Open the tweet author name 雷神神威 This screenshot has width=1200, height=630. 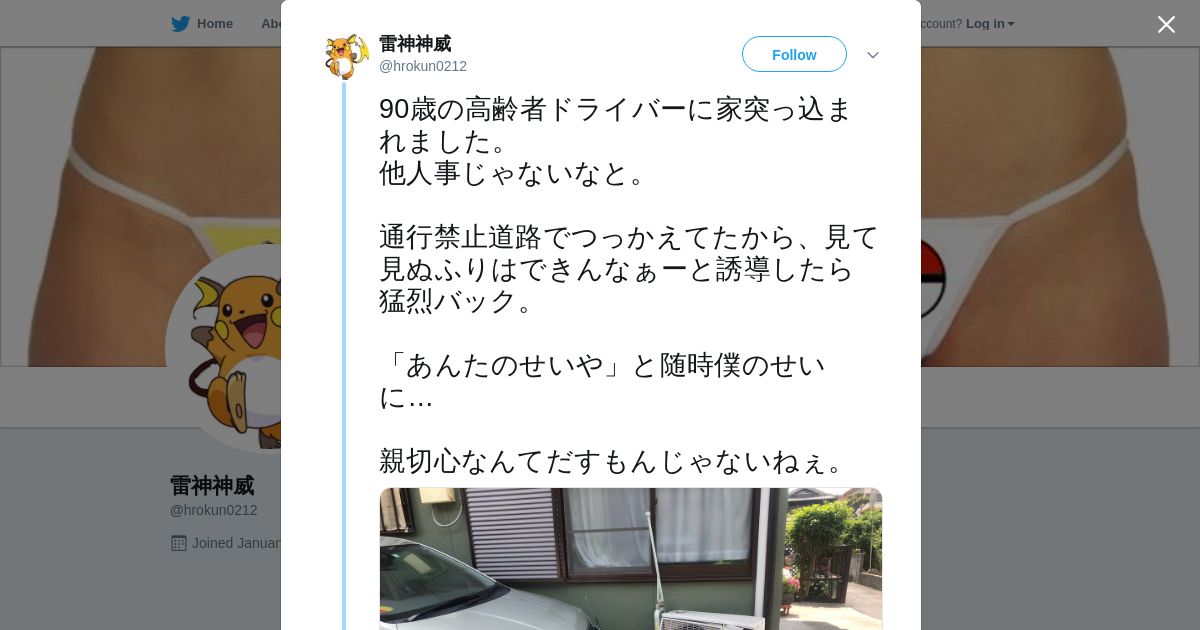[x=415, y=44]
